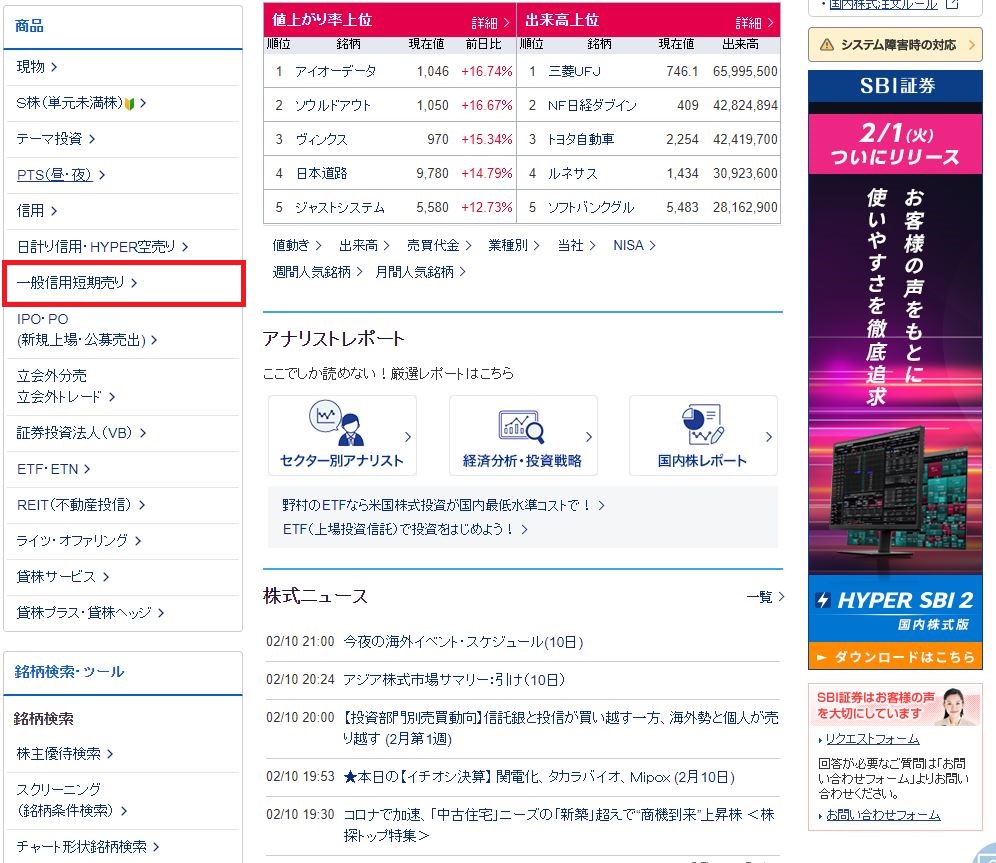Click 三菱UFJ in volume ranking
Screen dimensions: 996x863
tap(574, 71)
